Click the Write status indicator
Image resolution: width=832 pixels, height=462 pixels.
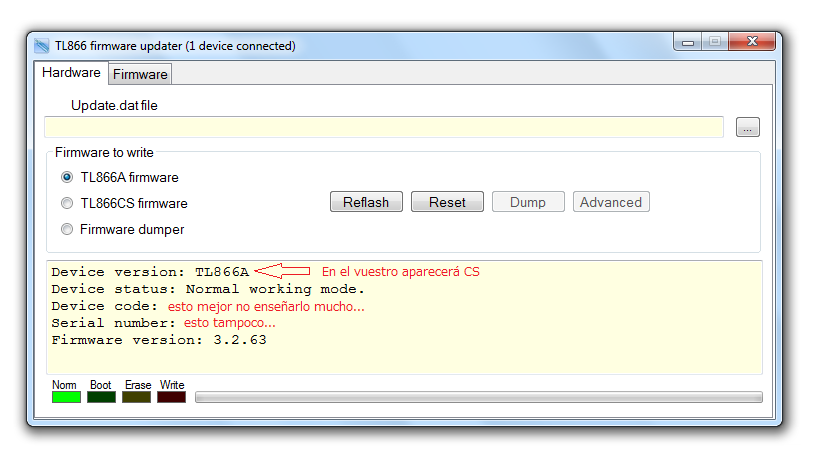171,397
